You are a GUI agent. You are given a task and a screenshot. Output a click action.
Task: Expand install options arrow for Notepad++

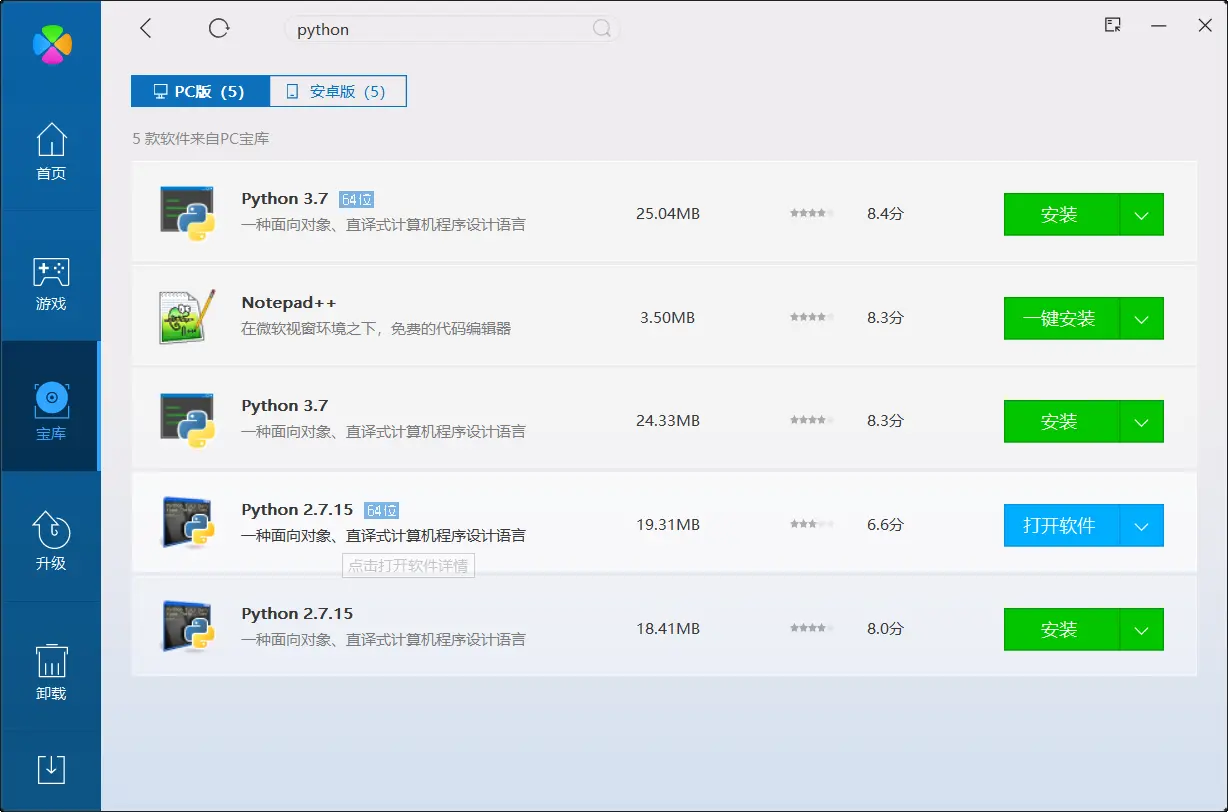(1142, 318)
